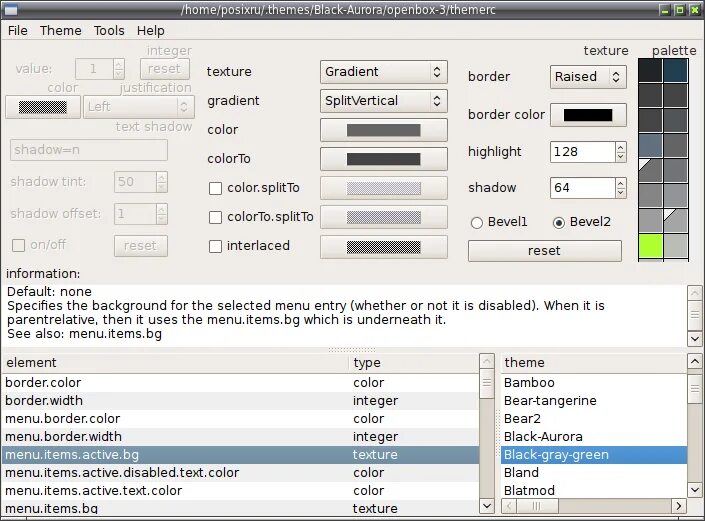Click the texture reset button
The image size is (705, 521).
(544, 251)
